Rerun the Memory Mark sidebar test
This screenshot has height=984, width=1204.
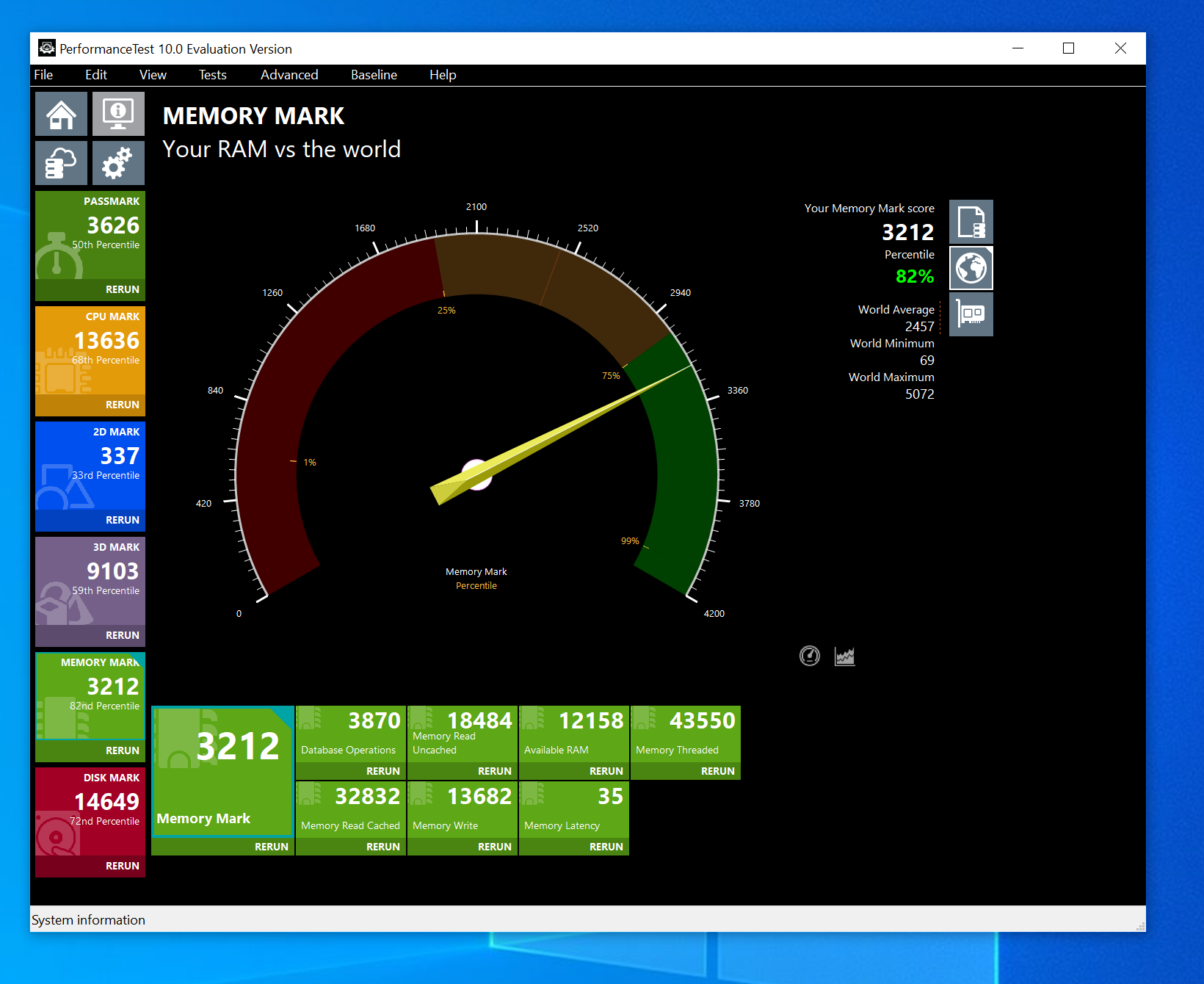(123, 750)
